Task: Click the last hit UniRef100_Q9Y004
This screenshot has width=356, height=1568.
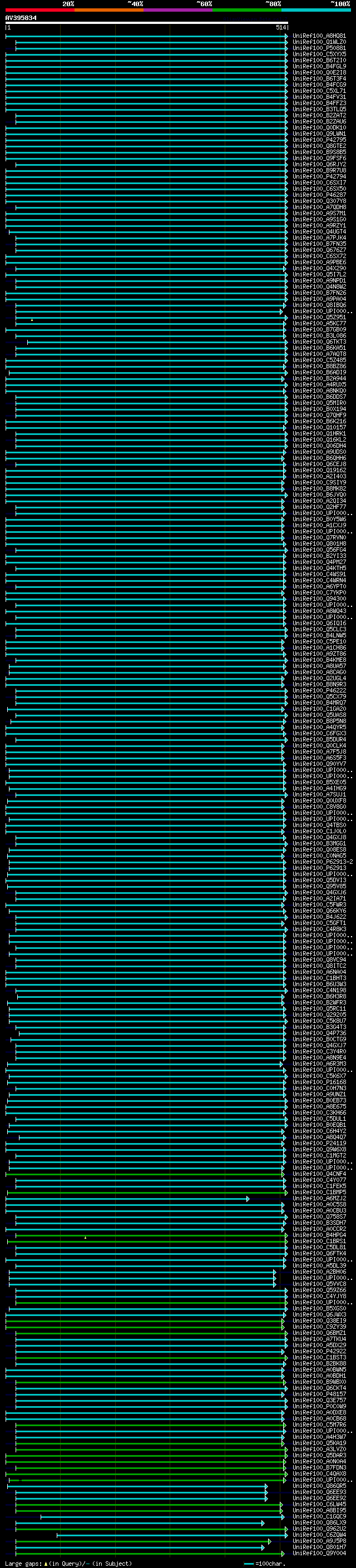Action: [x=319, y=1554]
